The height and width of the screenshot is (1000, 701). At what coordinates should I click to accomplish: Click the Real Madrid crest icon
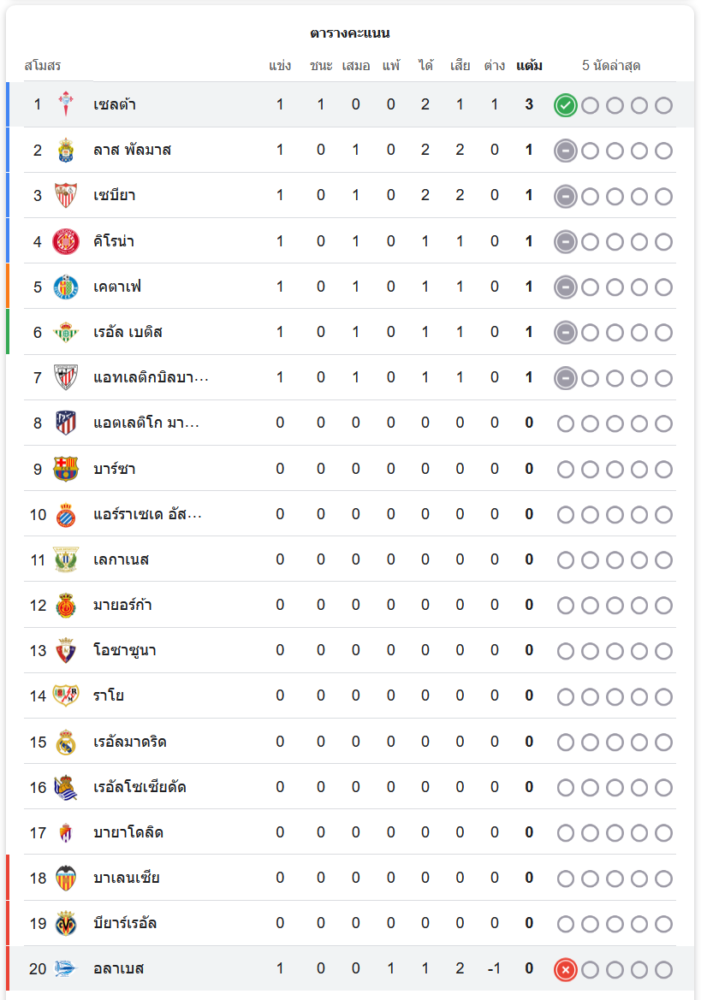66,742
